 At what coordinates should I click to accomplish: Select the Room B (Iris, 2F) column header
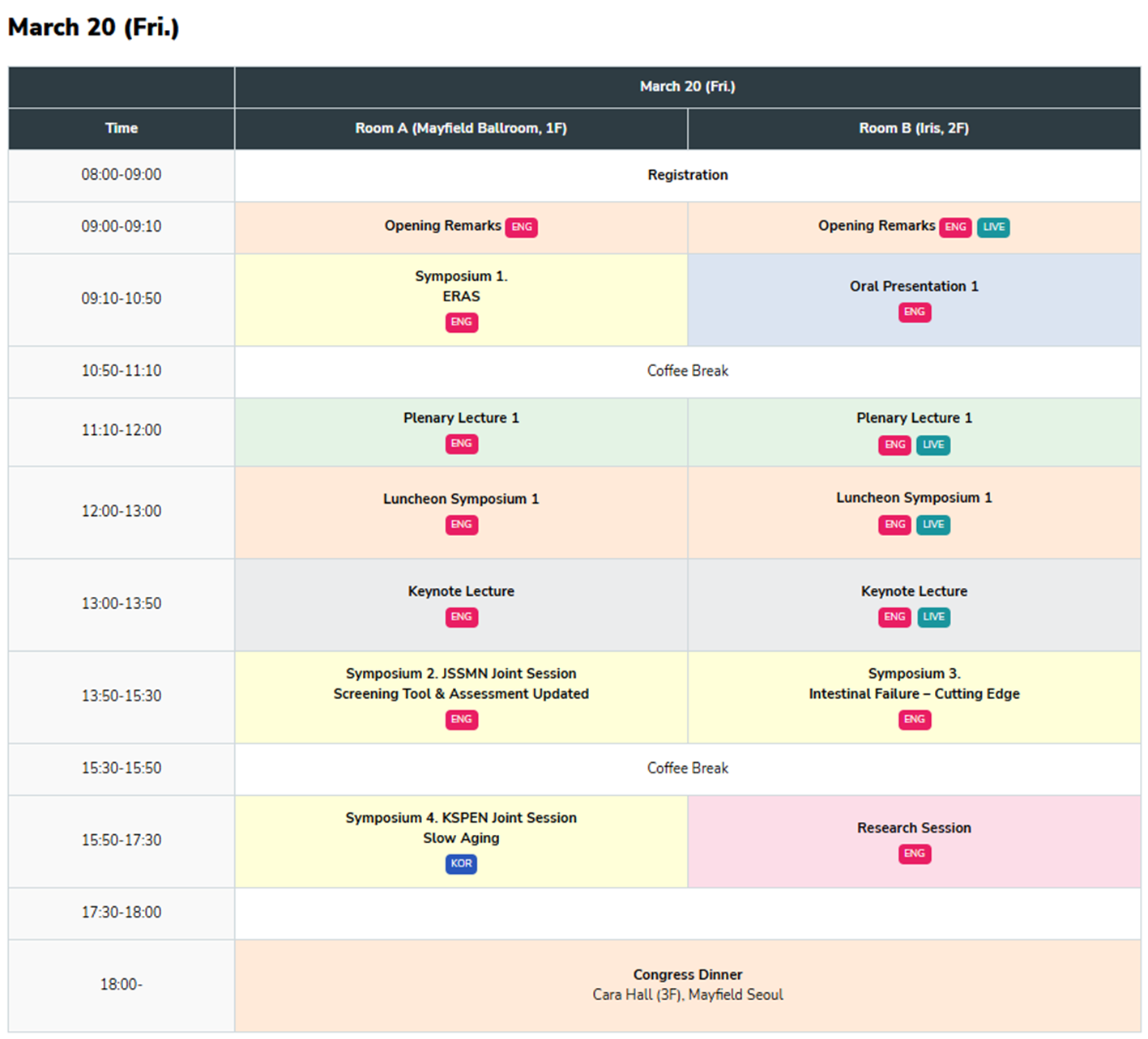tap(914, 128)
